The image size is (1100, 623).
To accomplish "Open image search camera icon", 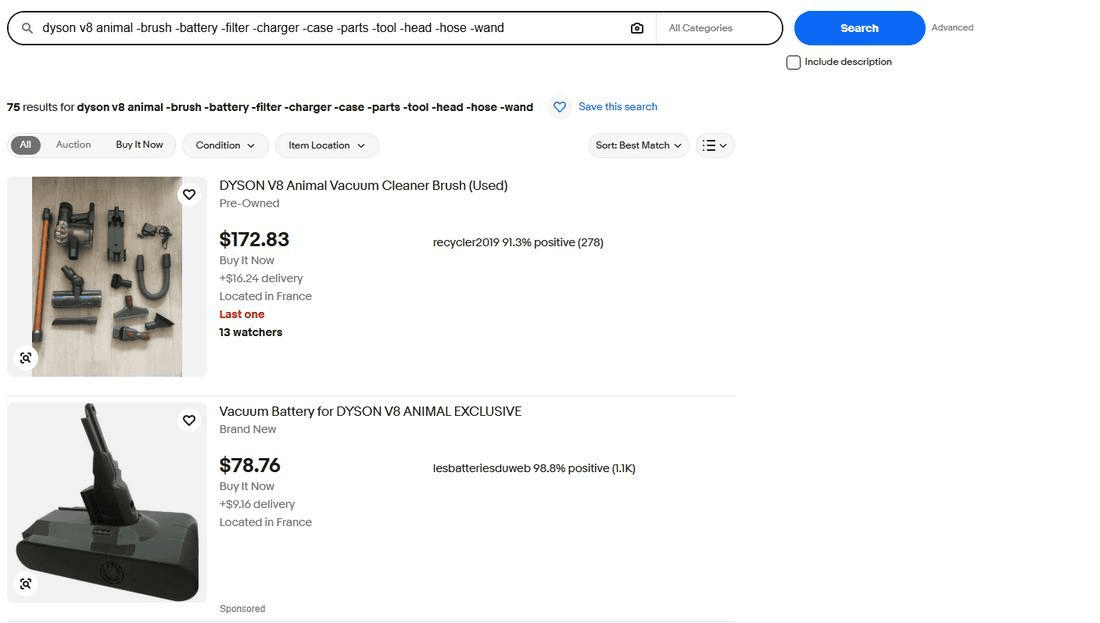I will pos(637,28).
